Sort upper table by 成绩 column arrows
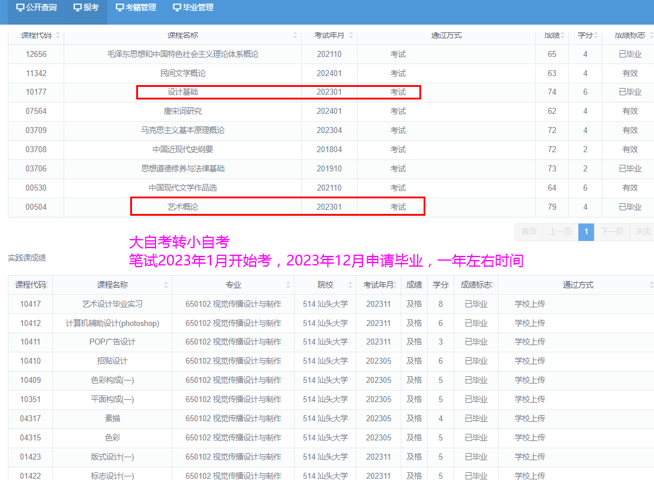This screenshot has width=654, height=480. tap(565, 35)
